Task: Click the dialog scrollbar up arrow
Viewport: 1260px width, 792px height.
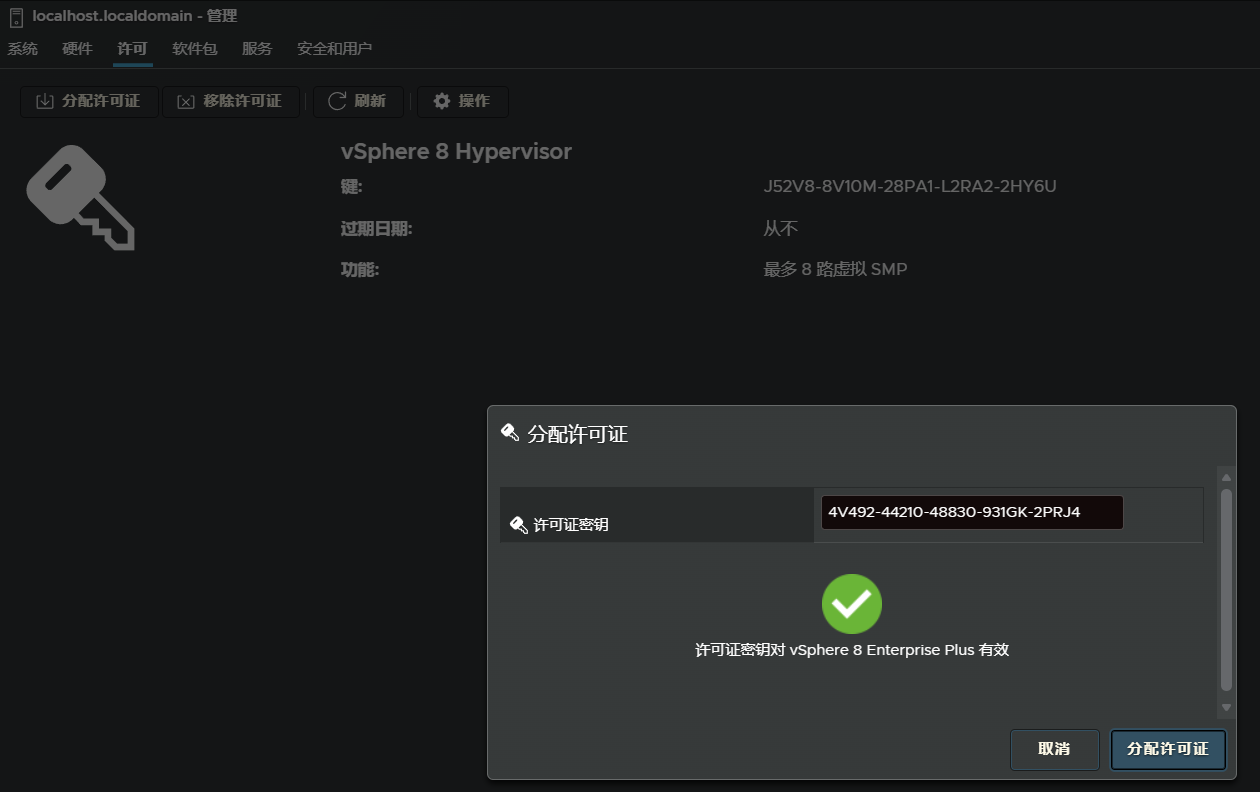Action: click(1226, 477)
